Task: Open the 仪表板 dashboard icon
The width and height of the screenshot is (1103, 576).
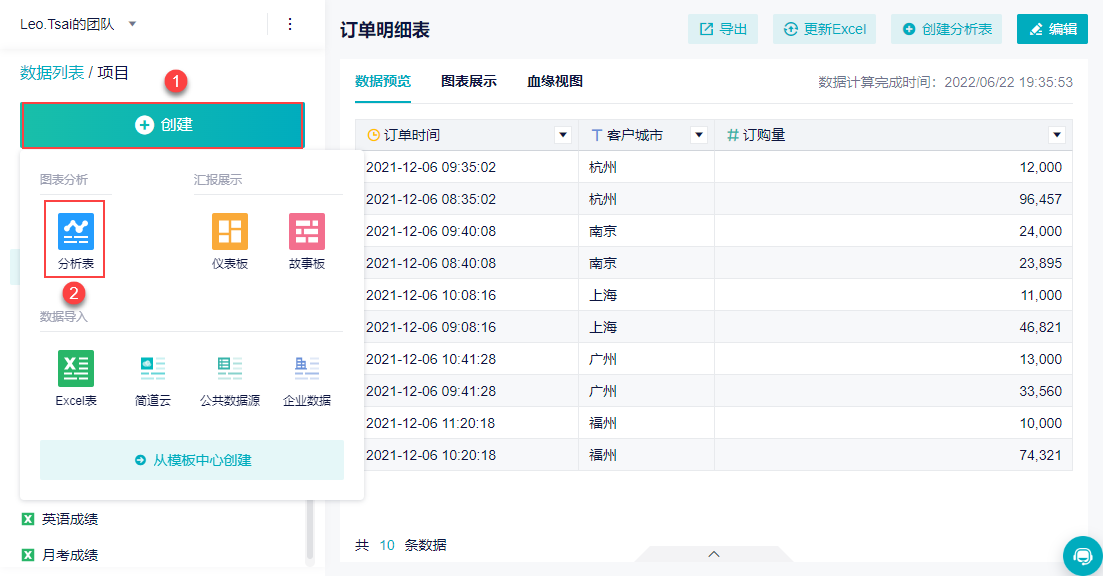Action: tap(229, 232)
